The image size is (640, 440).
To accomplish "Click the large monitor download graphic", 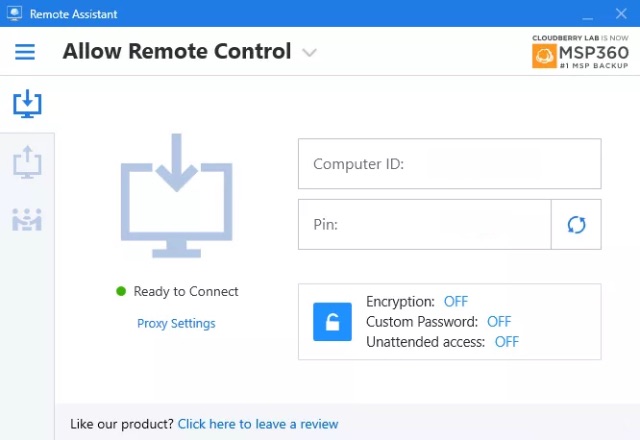I will 177,196.
